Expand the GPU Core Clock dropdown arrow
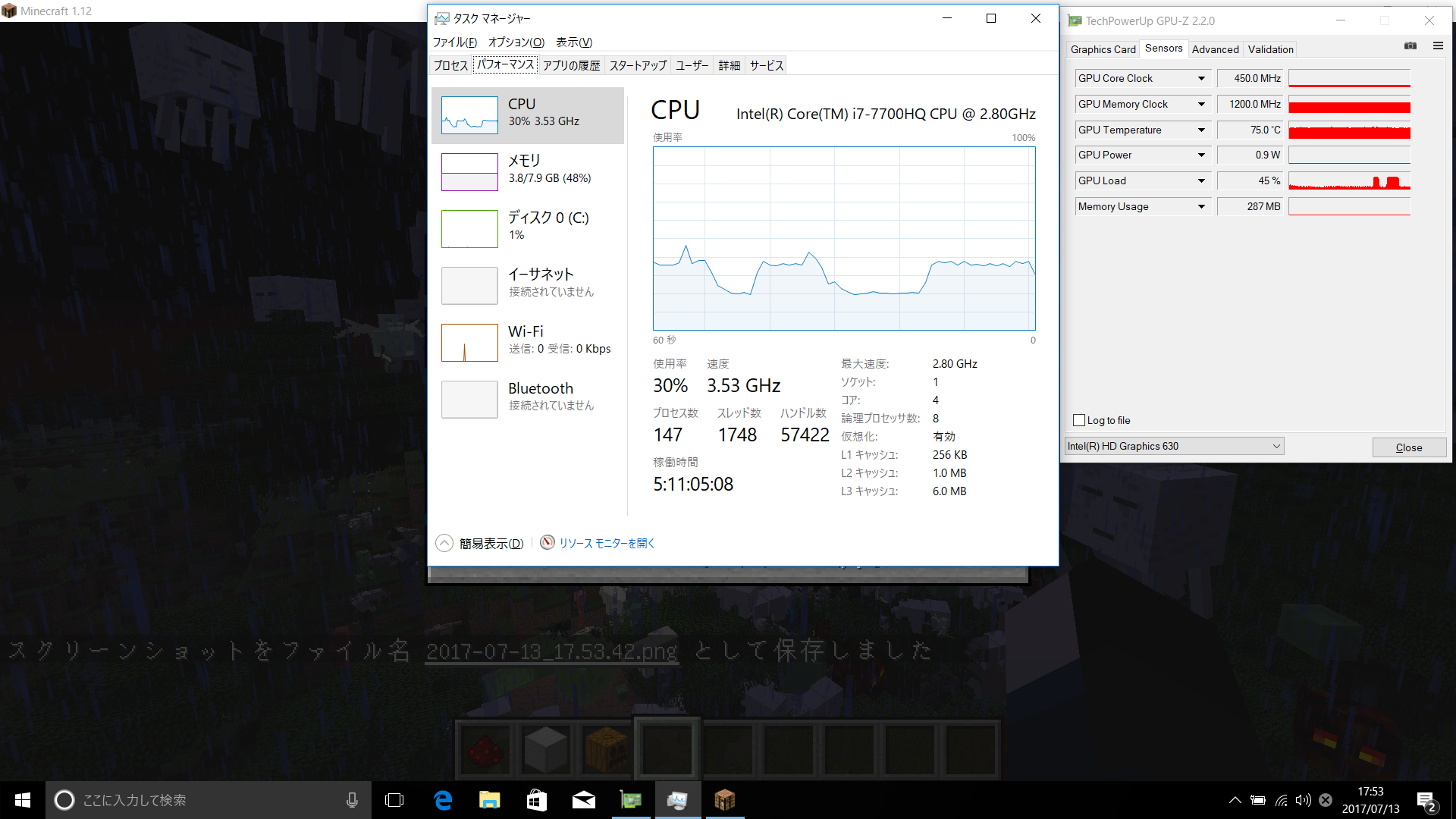This screenshot has height=819, width=1456. [x=1201, y=79]
